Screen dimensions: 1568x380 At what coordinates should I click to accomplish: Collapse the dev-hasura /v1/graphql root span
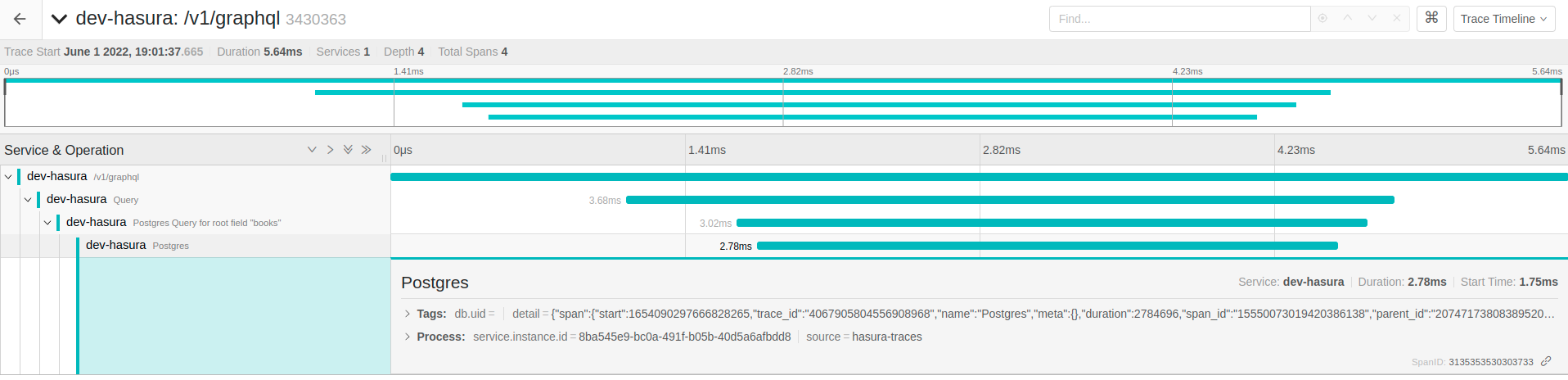[x=8, y=176]
